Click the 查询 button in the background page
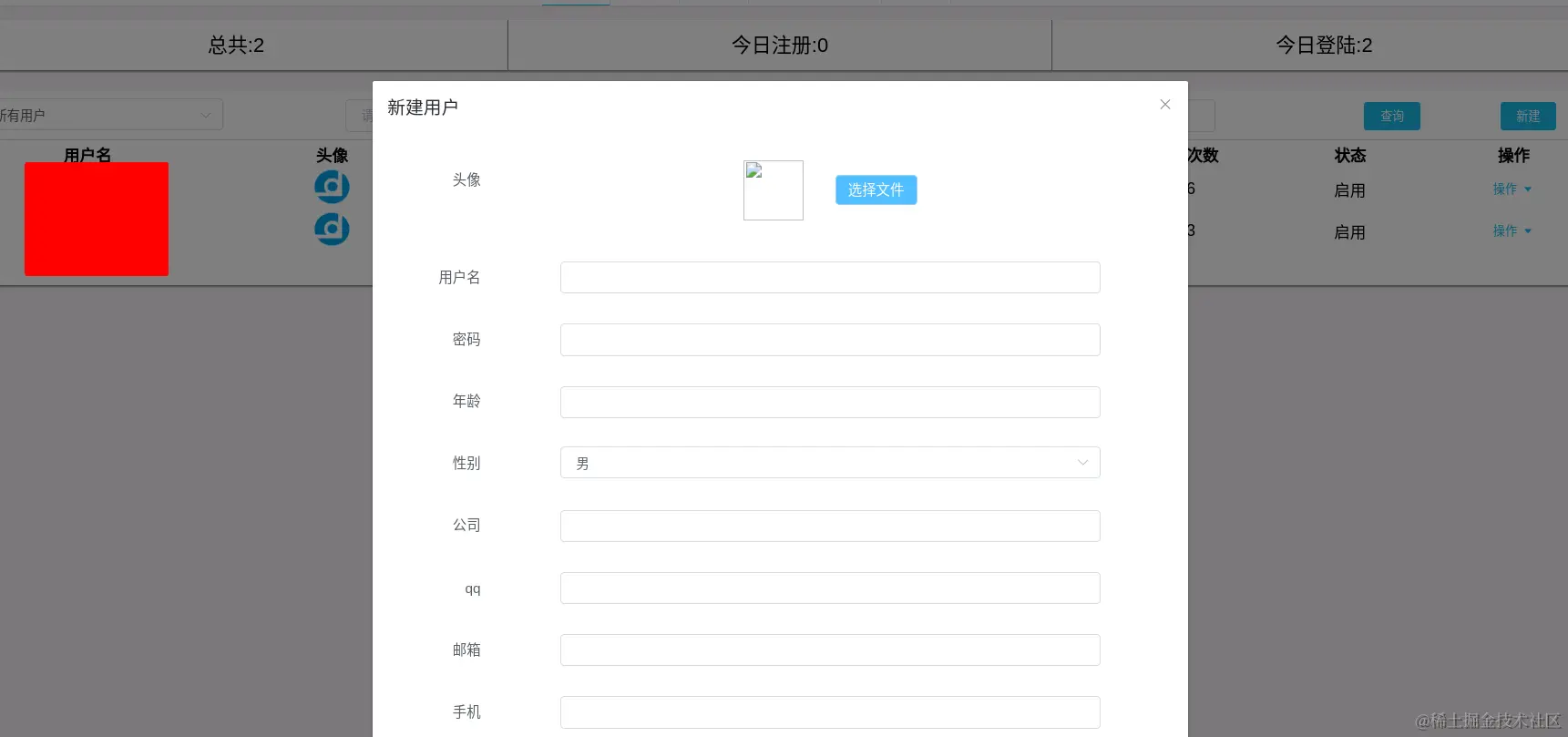1568x737 pixels. click(1391, 116)
